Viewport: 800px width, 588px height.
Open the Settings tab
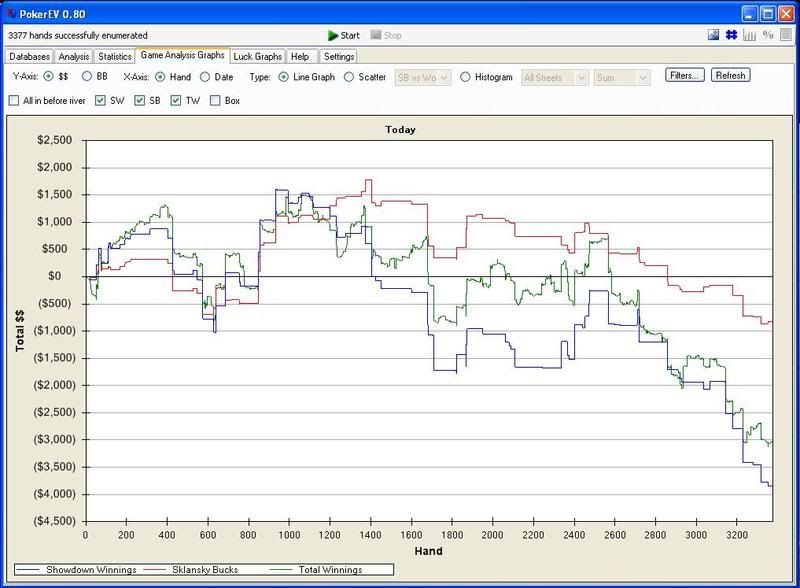pos(339,57)
